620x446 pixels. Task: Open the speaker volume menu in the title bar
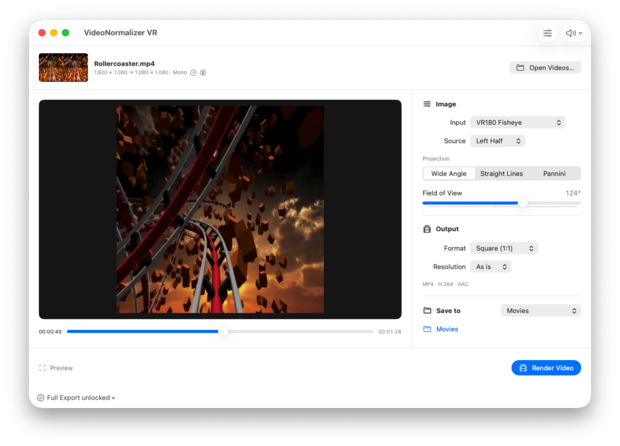574,33
